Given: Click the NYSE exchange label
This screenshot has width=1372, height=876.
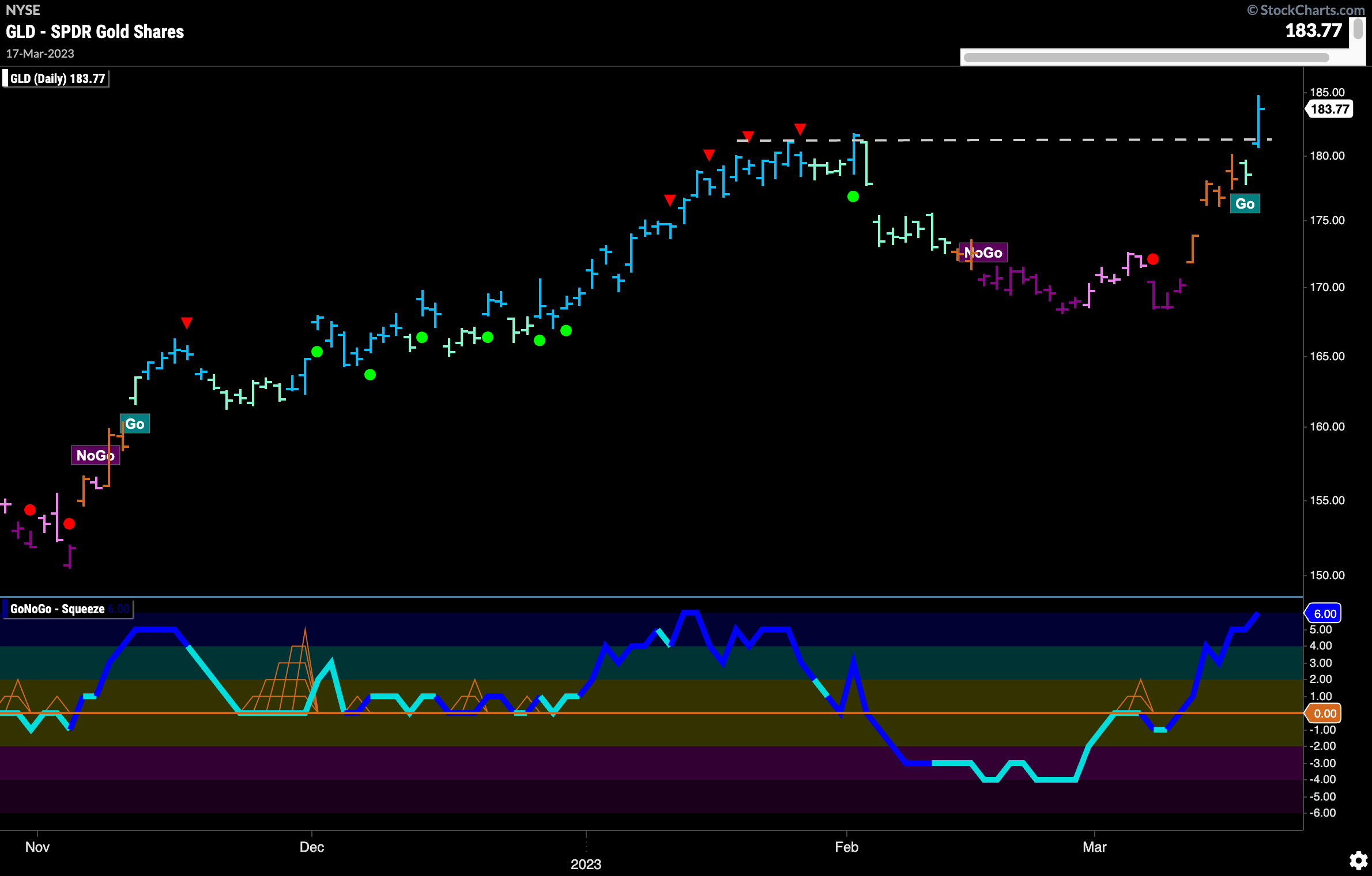Looking at the screenshot, I should pyautogui.click(x=23, y=10).
